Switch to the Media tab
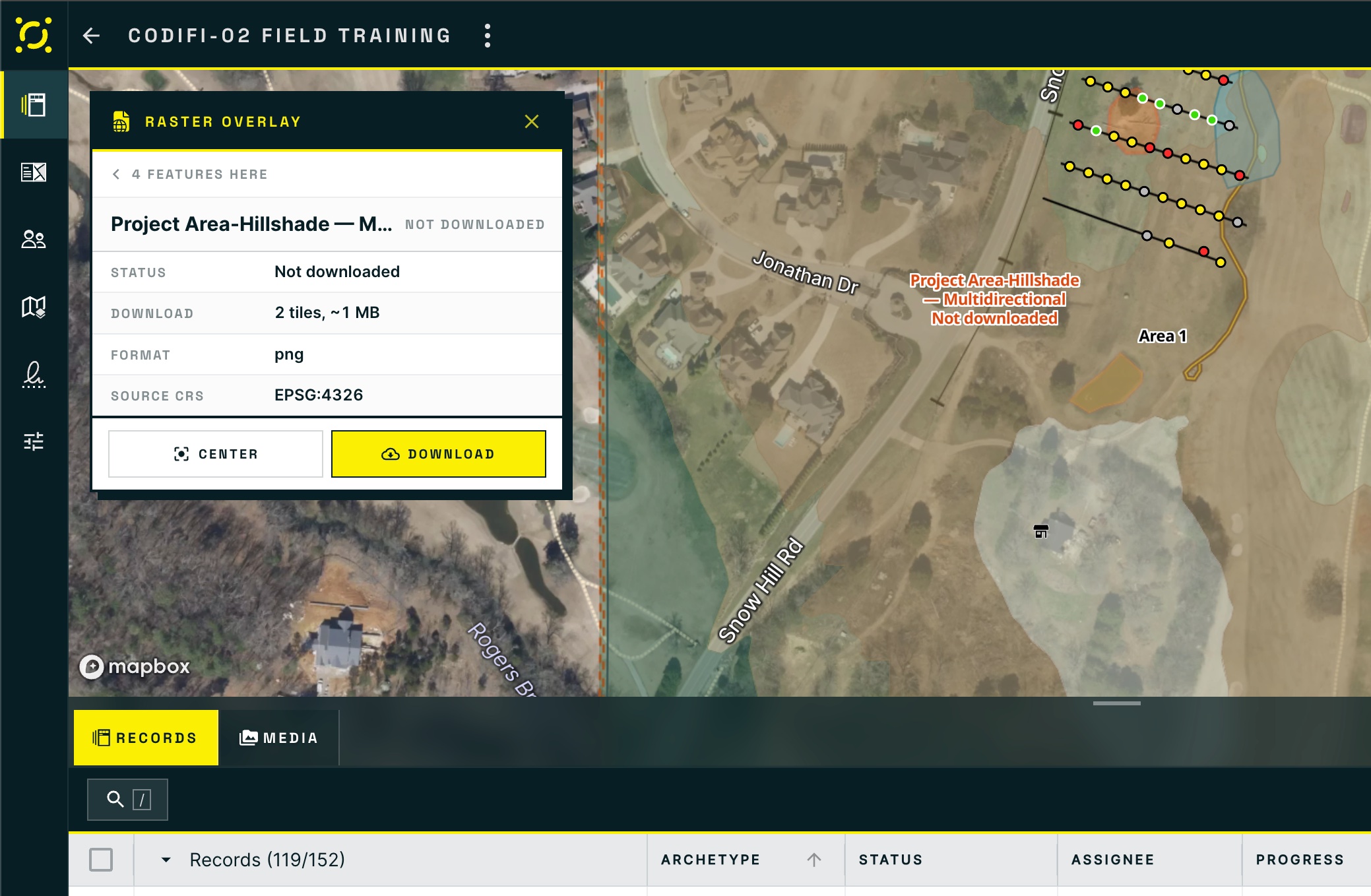This screenshot has height=896, width=1371. 278,738
